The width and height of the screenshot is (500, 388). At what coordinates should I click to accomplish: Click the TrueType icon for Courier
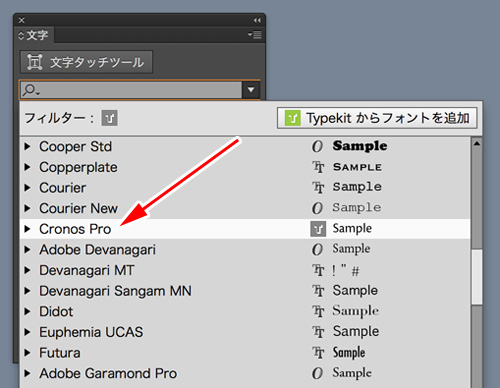(x=318, y=188)
